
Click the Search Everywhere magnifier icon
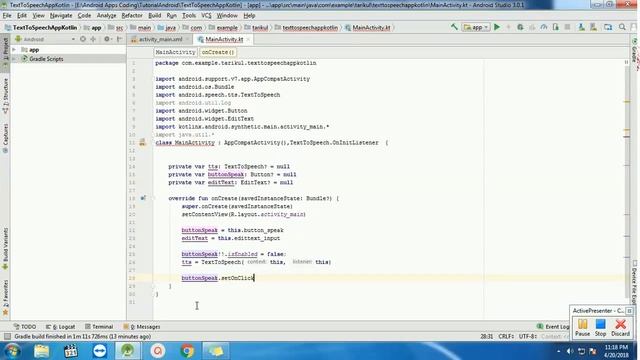(x=622, y=27)
